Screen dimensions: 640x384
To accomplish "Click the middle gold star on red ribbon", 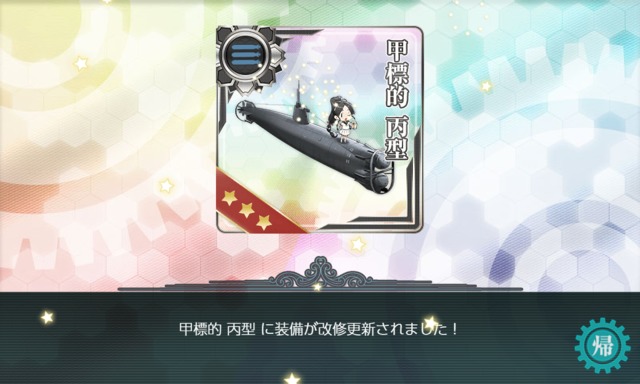I will (247, 210).
